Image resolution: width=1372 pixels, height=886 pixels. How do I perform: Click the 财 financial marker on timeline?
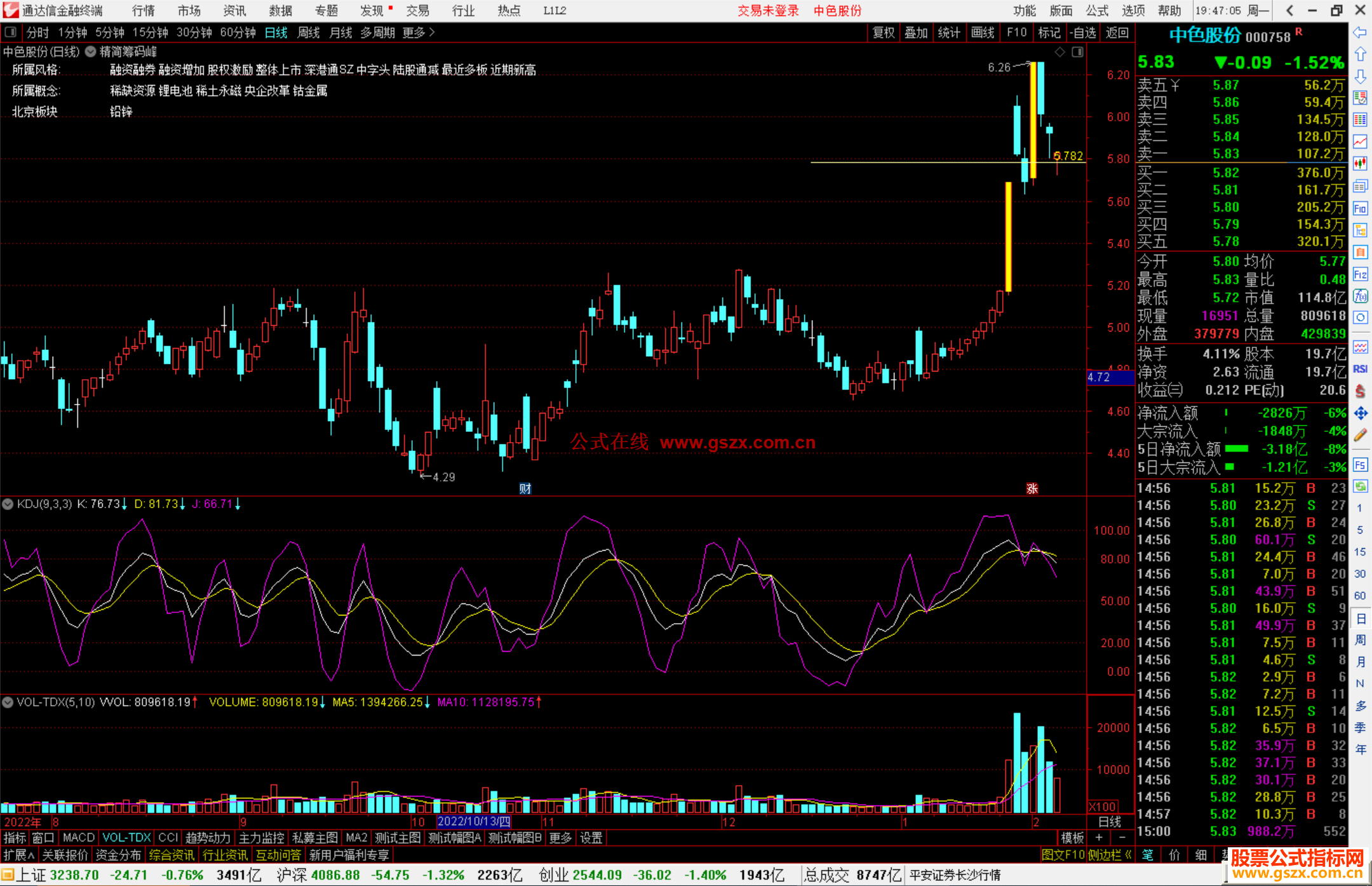[x=525, y=488]
